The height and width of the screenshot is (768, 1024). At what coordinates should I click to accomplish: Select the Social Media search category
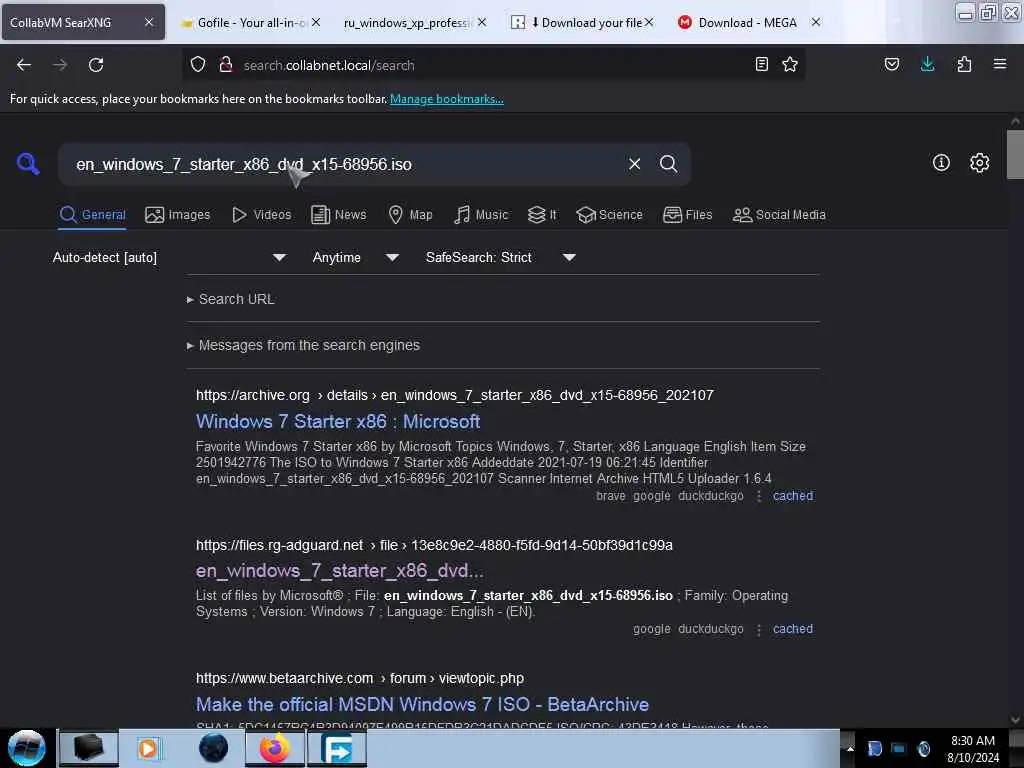coord(779,214)
